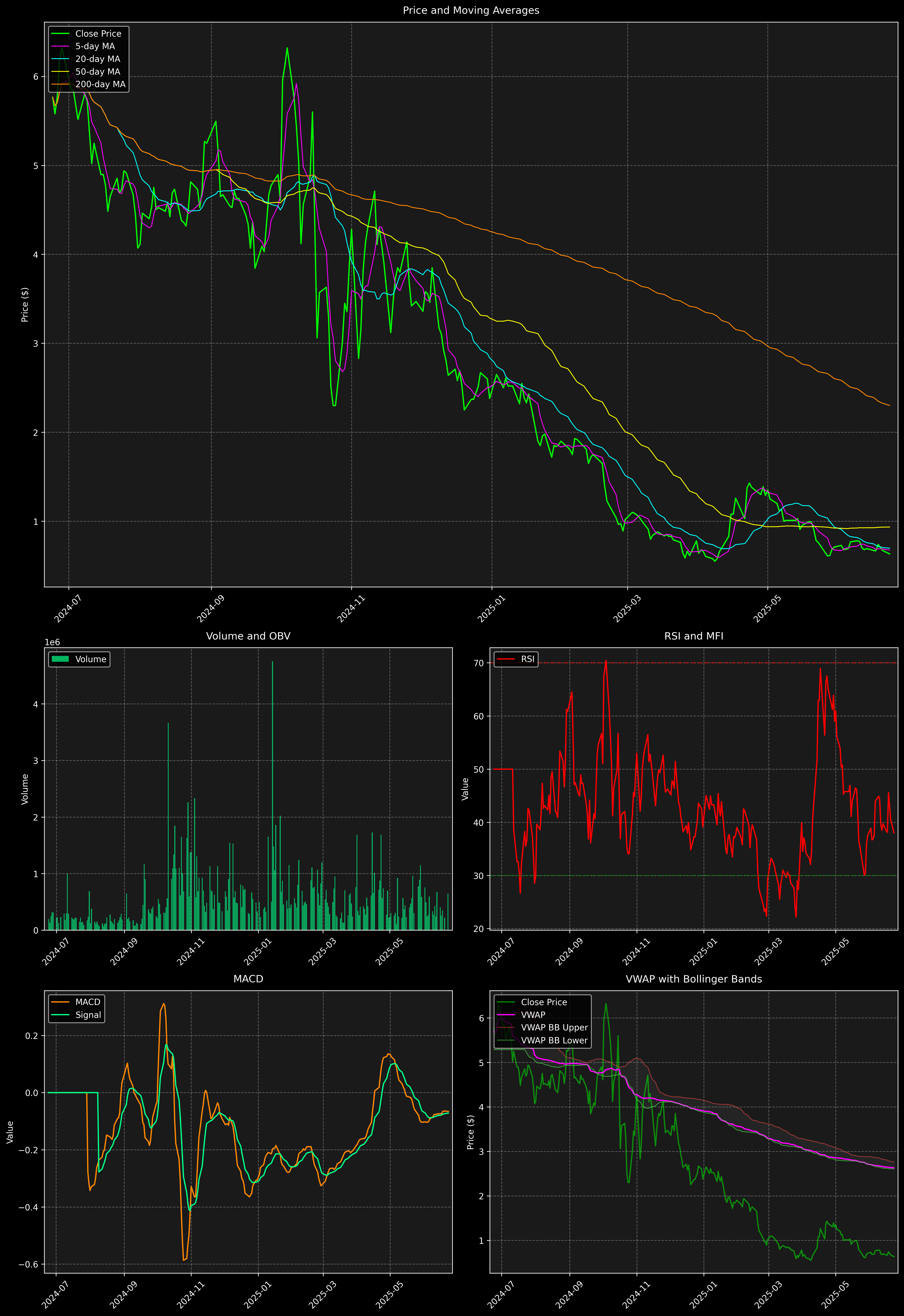Image resolution: width=904 pixels, height=1316 pixels.
Task: Click the tallest volume bar near January 2025
Action: tap(272, 796)
